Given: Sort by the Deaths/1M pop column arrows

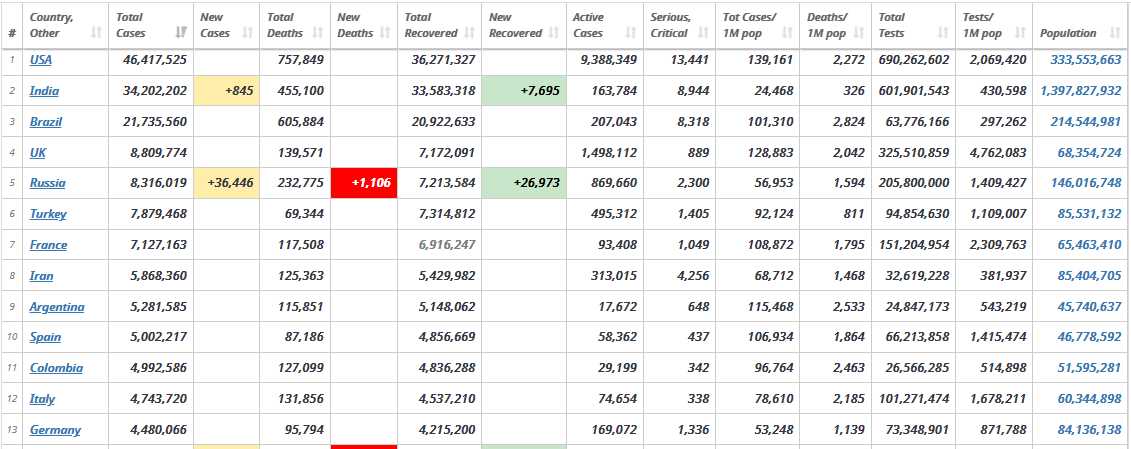Looking at the screenshot, I should pyautogui.click(x=859, y=33).
